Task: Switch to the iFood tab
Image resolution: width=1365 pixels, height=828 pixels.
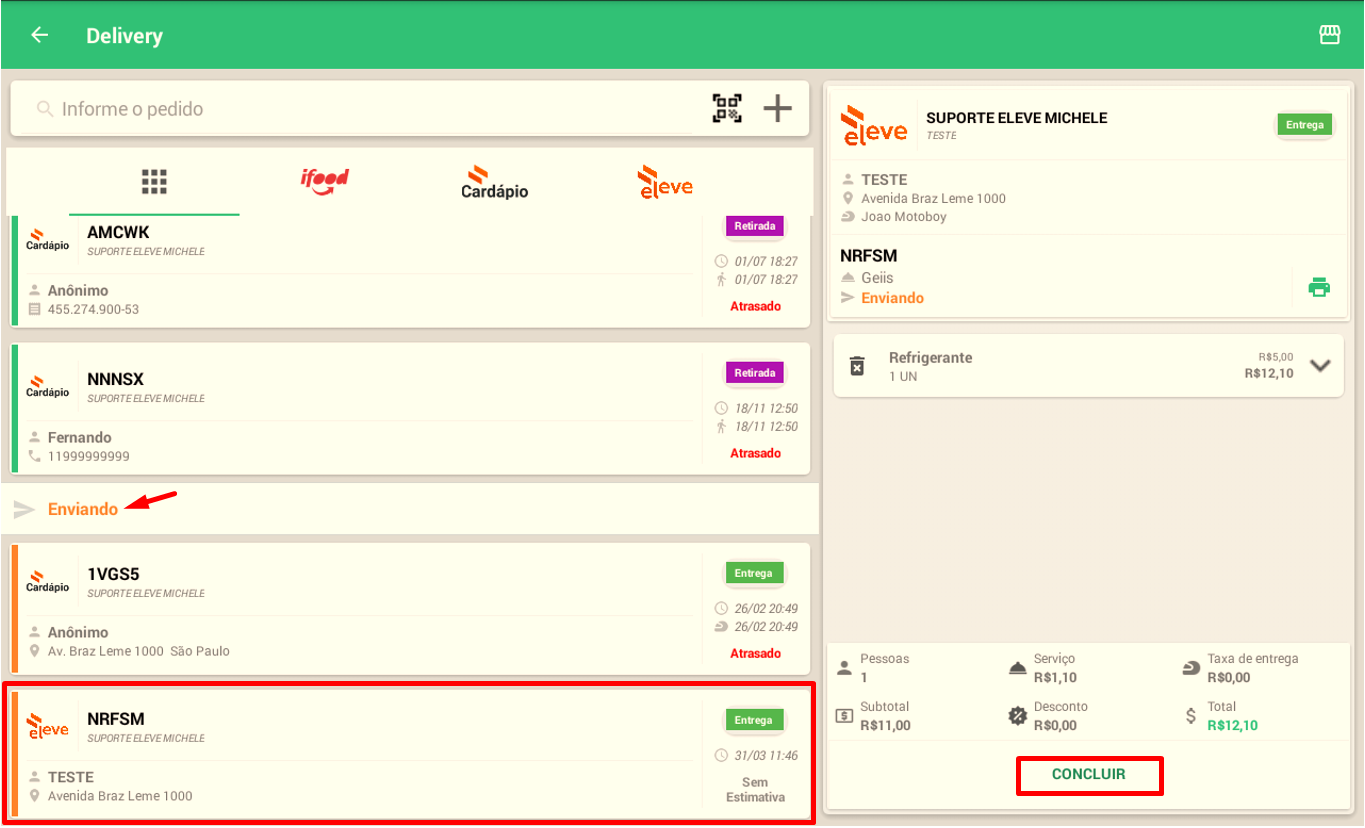Action: [325, 182]
